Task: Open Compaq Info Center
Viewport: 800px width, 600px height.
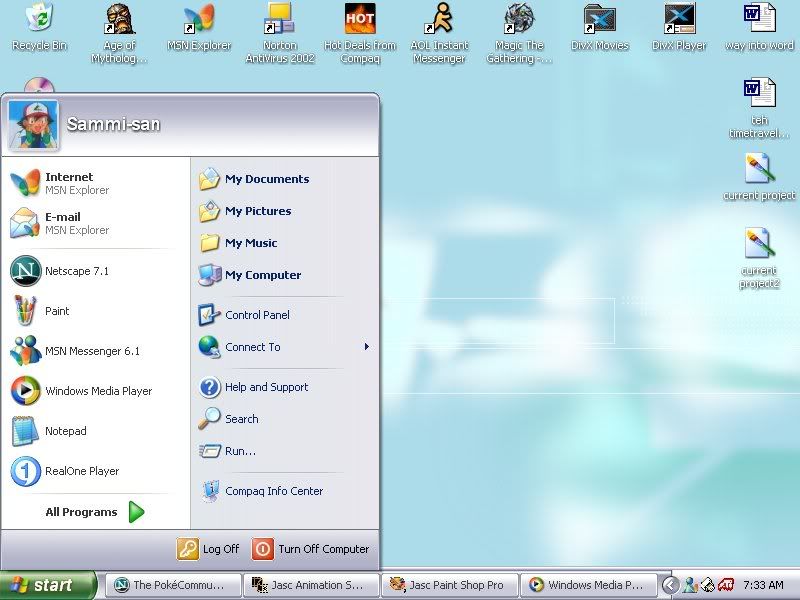Action: point(285,491)
